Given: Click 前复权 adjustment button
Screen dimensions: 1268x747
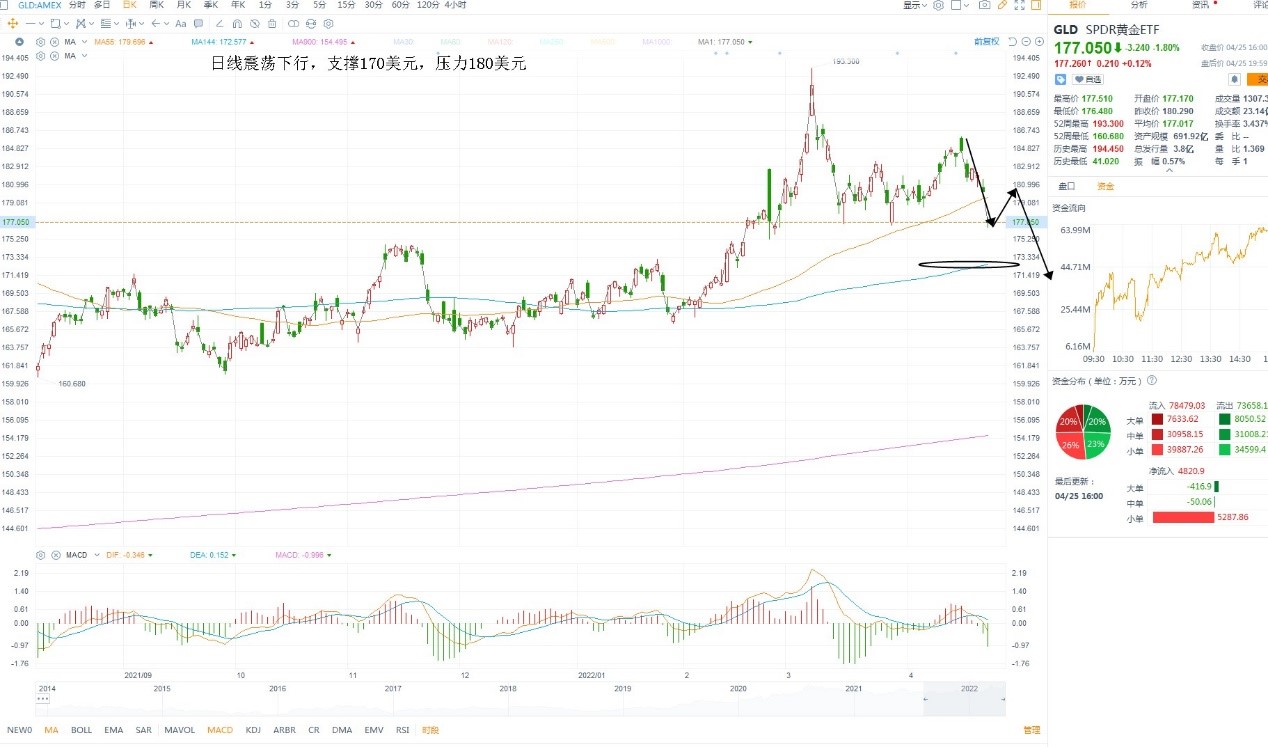Looking at the screenshot, I should click(x=986, y=42).
